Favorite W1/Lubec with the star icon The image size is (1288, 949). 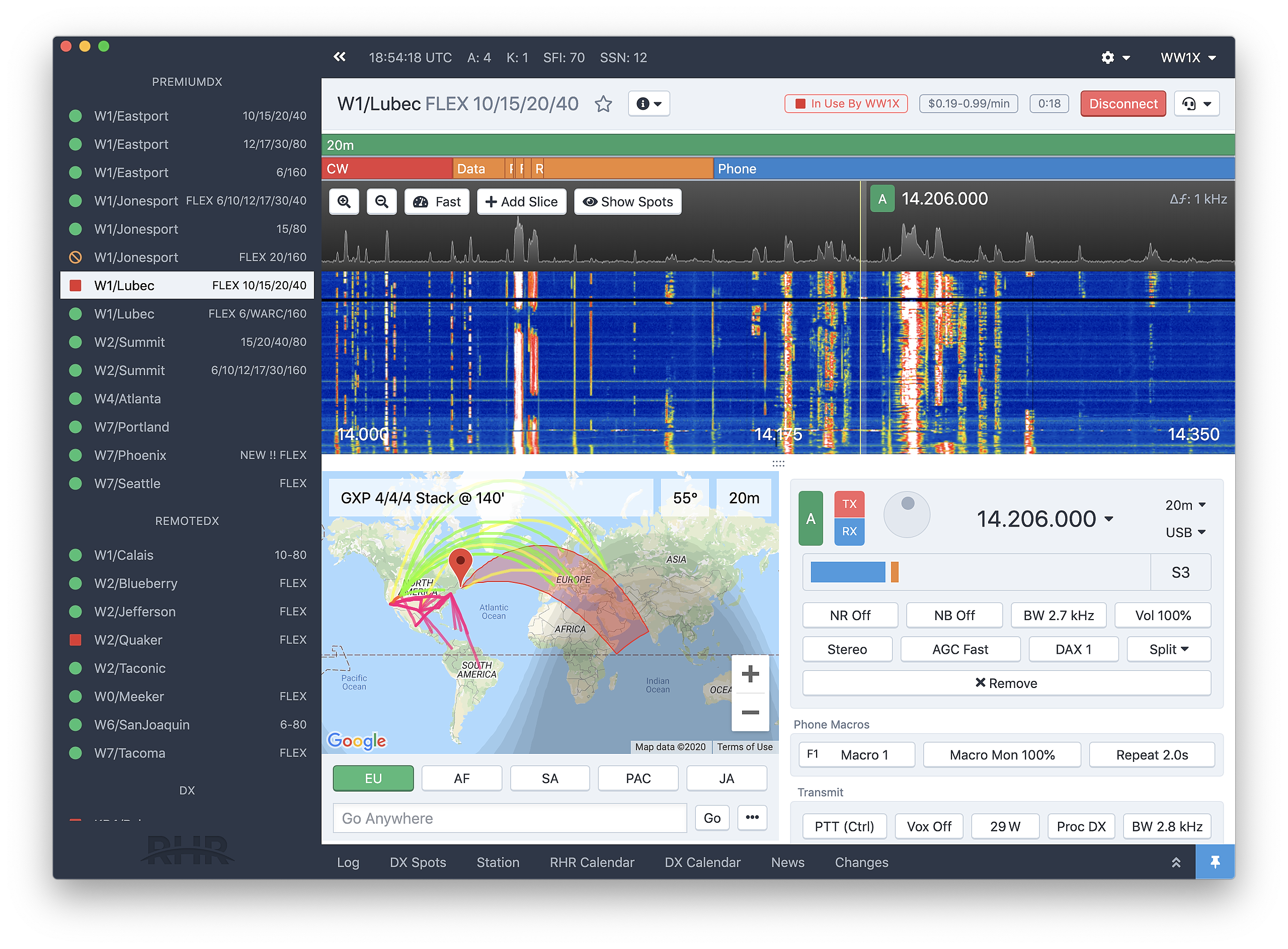(603, 104)
